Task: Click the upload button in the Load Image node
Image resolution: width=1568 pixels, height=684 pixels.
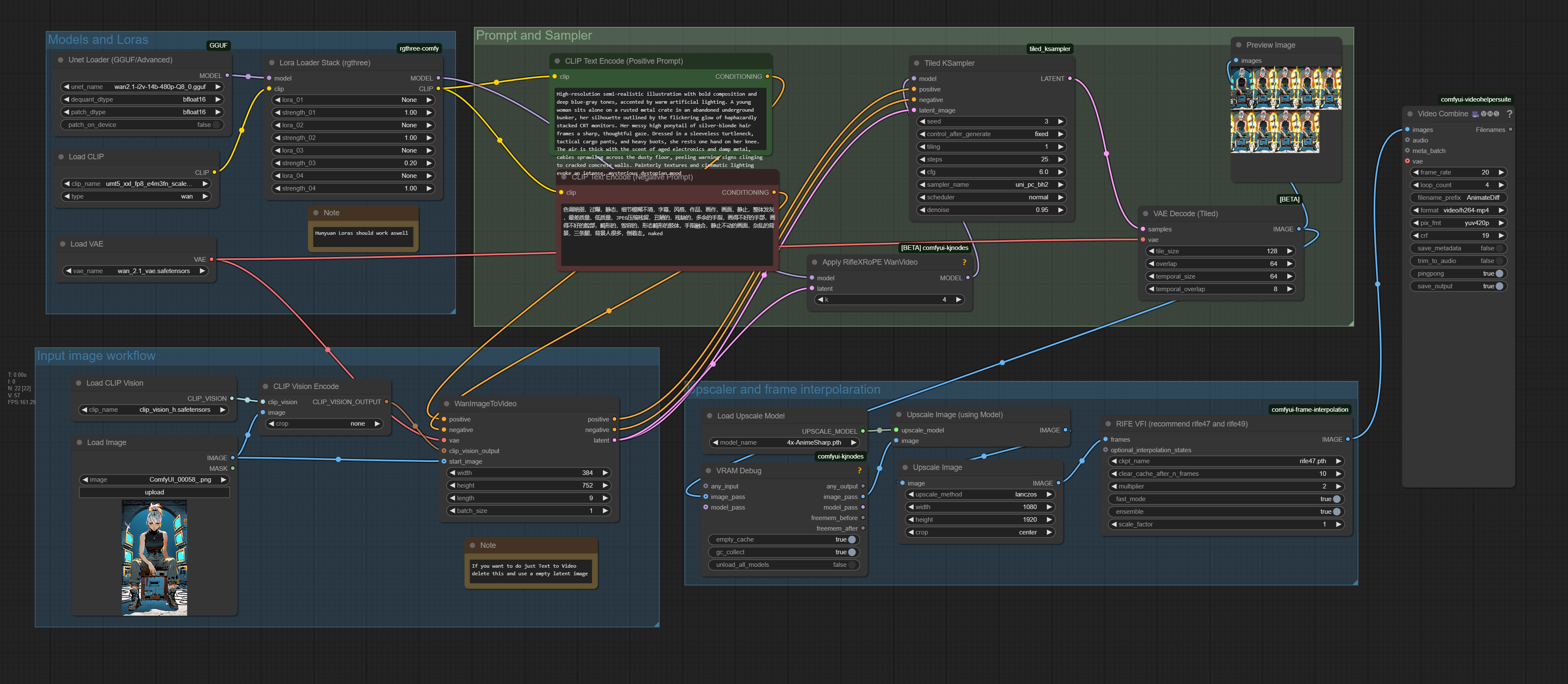Action: [154, 492]
